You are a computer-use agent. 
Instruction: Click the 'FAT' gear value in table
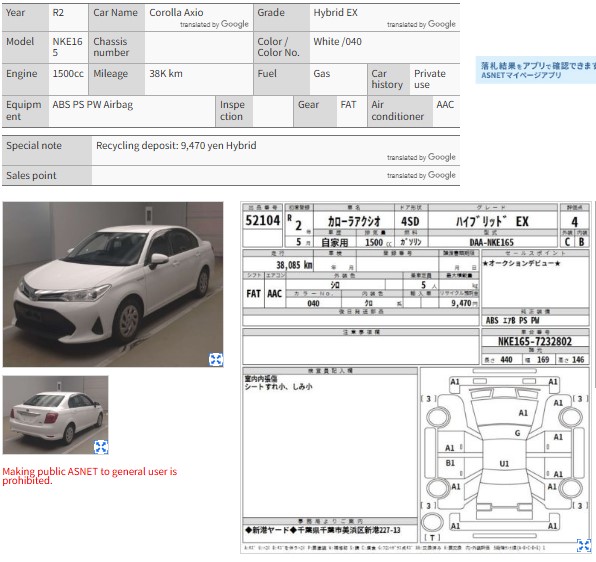click(348, 104)
